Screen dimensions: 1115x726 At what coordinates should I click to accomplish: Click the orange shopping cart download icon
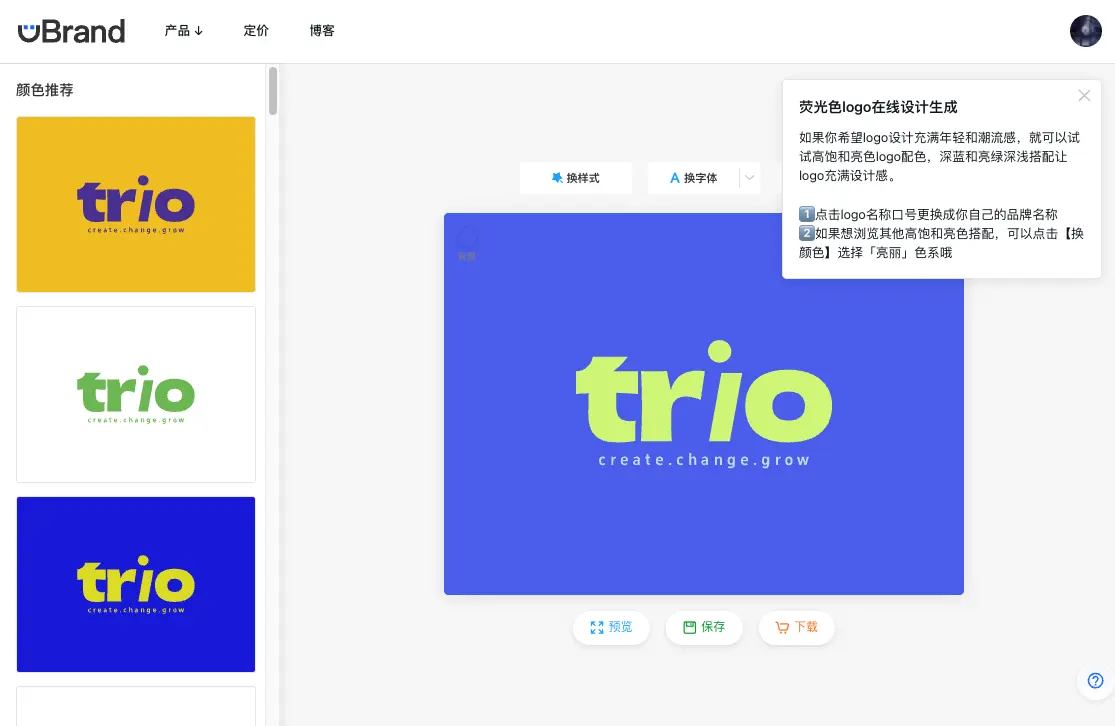[781, 627]
